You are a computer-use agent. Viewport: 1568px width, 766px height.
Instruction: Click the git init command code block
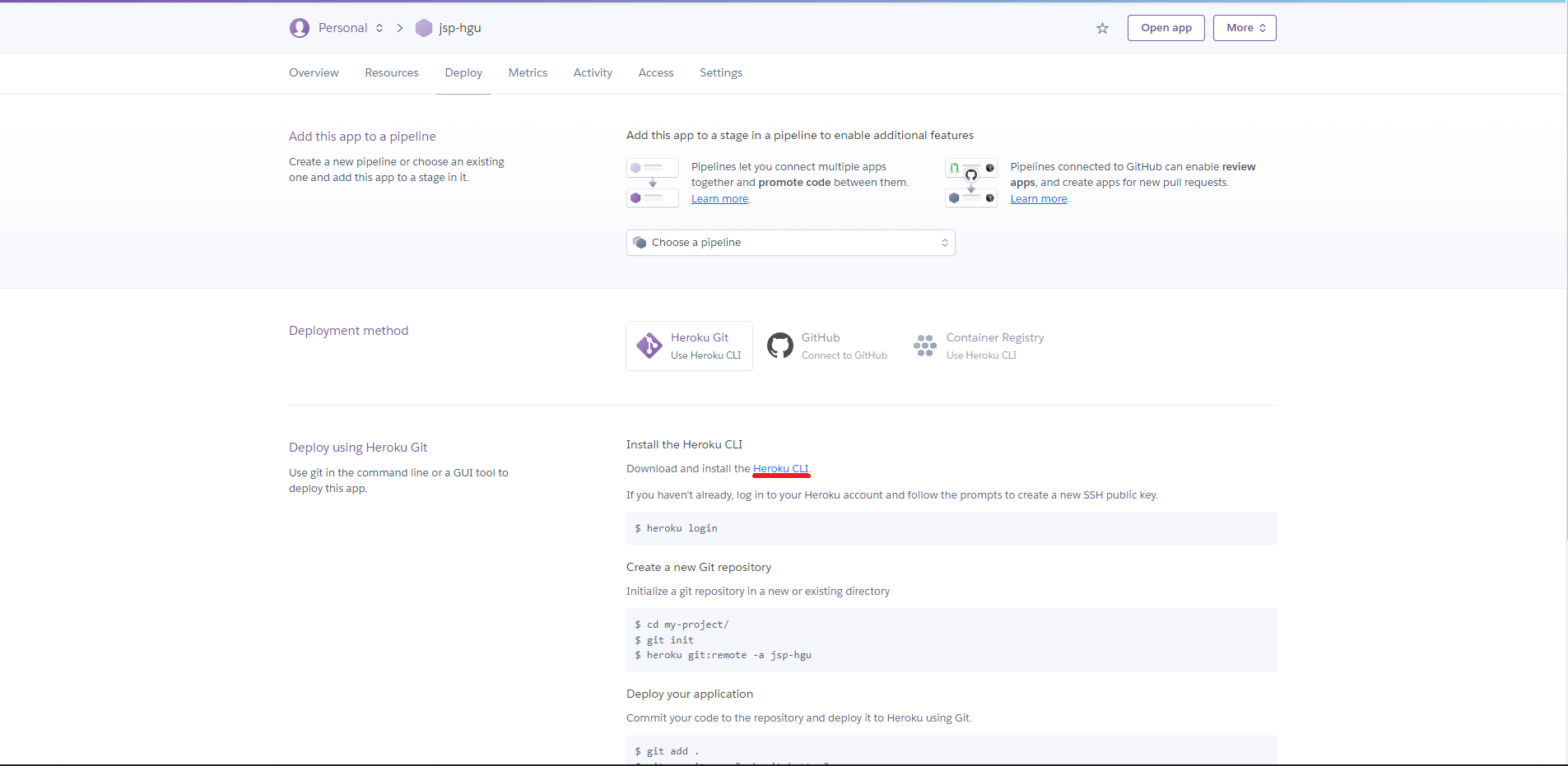coord(951,640)
